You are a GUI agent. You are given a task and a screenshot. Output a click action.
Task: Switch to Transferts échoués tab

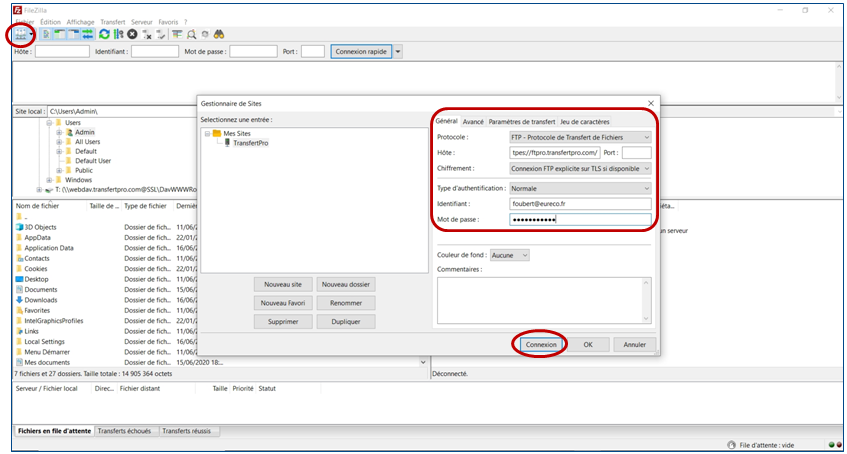[126, 431]
